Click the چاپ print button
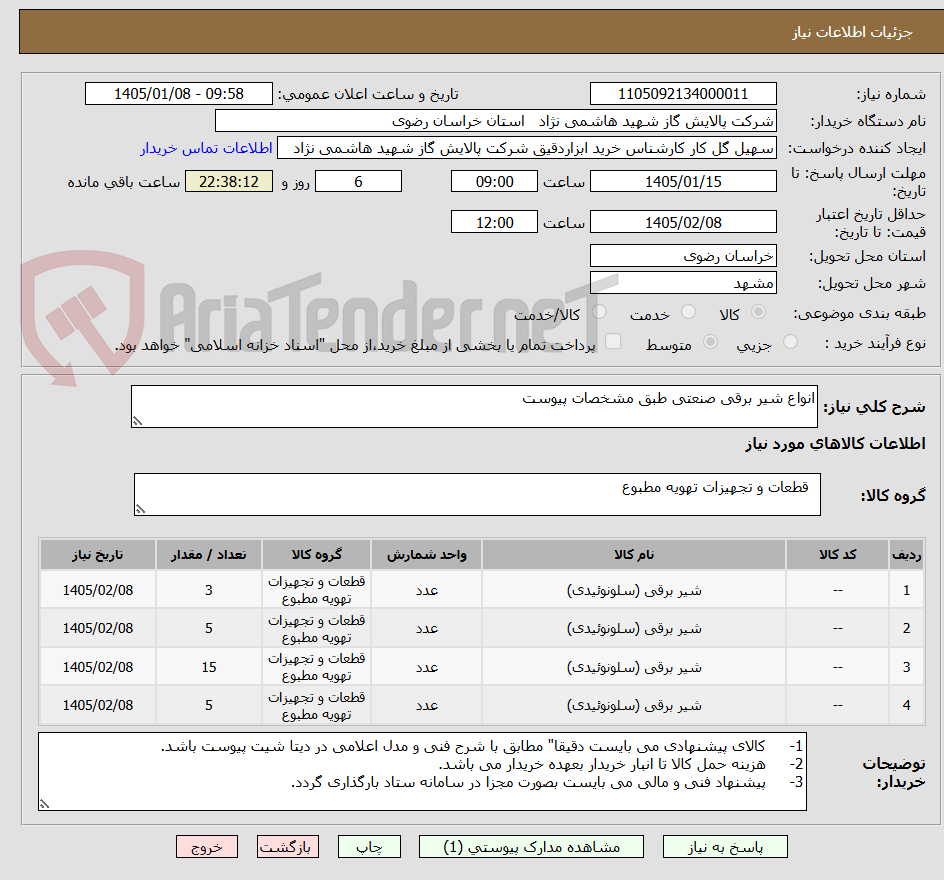 [369, 847]
